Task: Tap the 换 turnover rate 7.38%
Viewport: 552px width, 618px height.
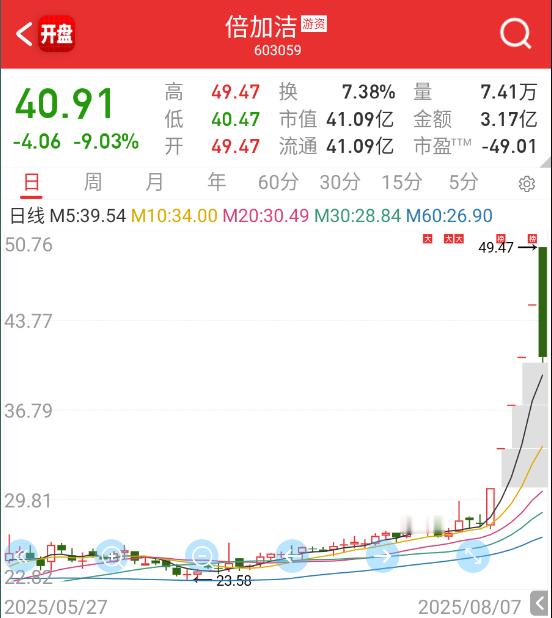Action: click(368, 92)
